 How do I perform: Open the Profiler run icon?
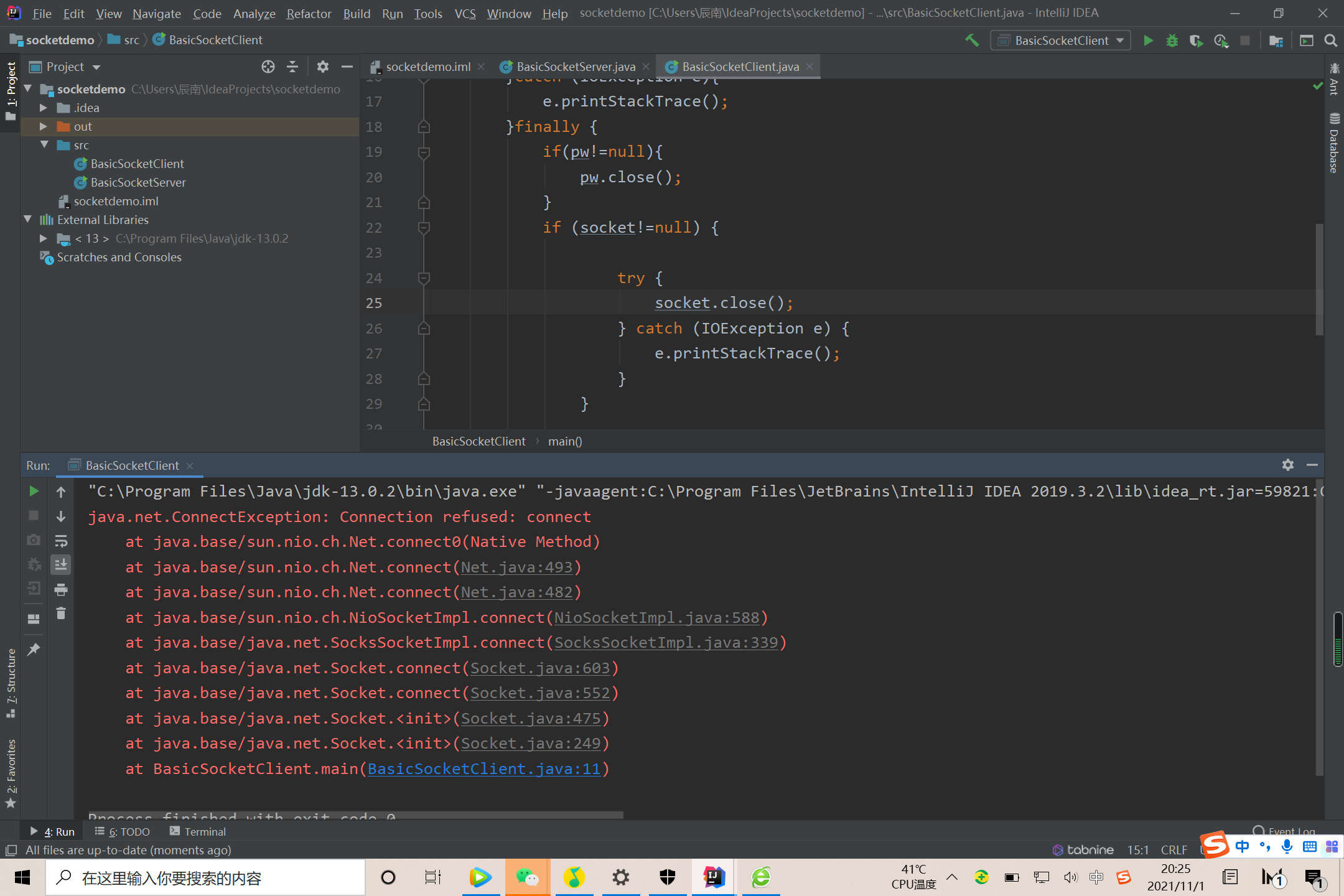coord(1221,40)
